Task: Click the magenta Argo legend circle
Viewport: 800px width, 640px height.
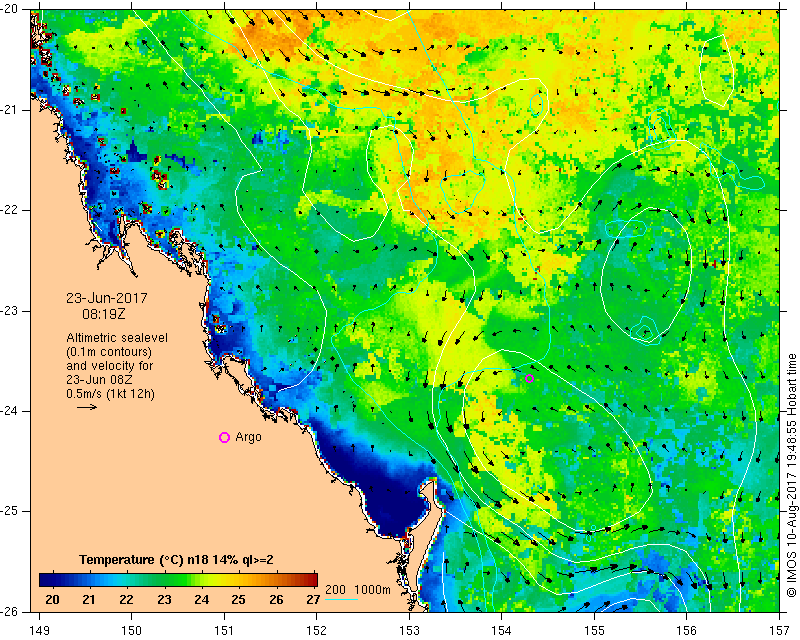Action: 224,437
